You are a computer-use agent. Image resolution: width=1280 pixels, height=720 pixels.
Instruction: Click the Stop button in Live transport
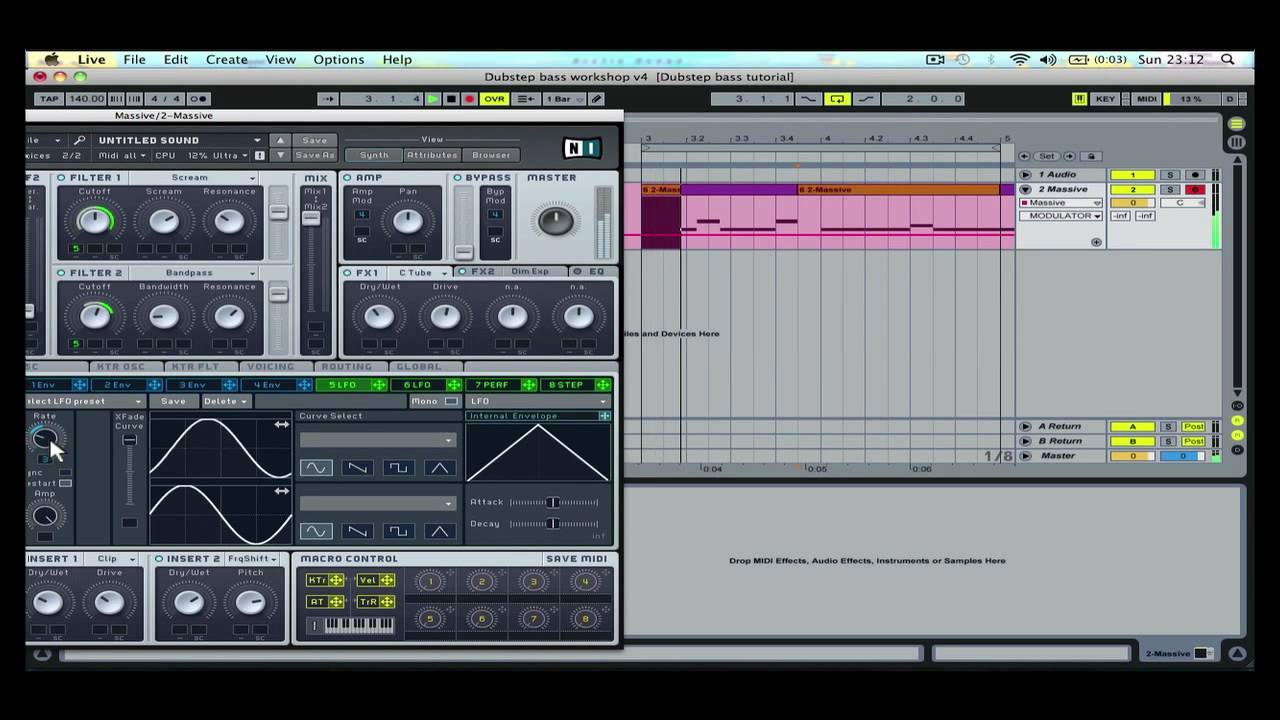[x=451, y=99]
